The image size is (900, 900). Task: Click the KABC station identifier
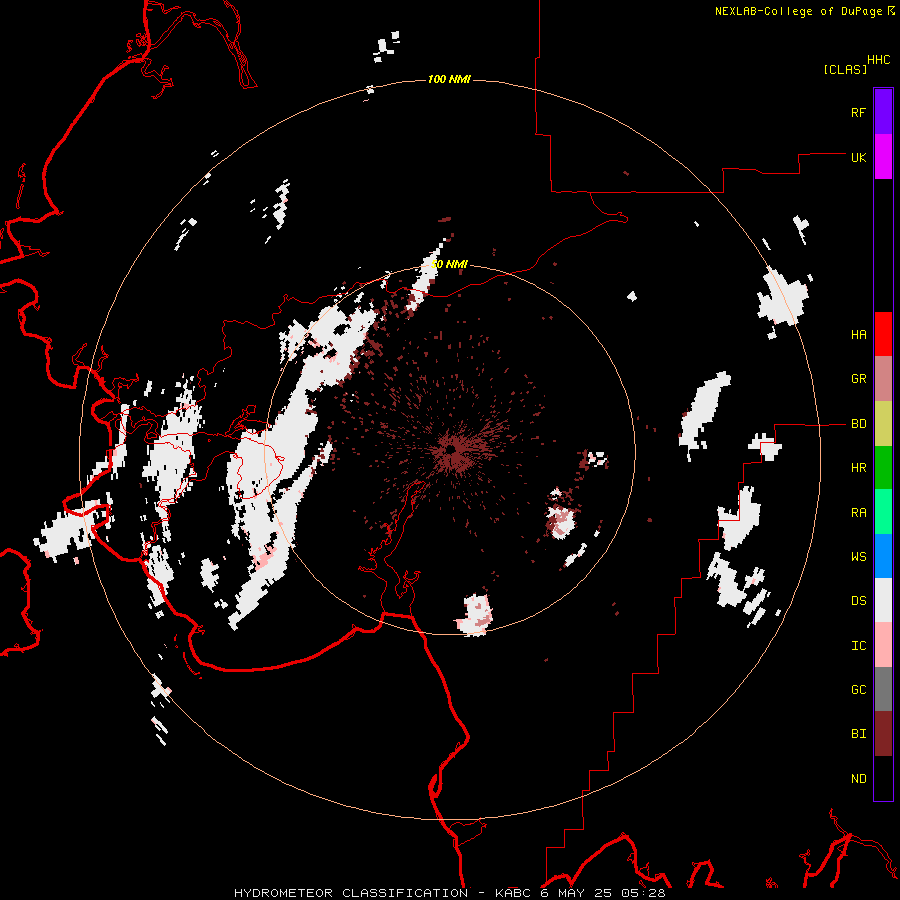pos(513,893)
